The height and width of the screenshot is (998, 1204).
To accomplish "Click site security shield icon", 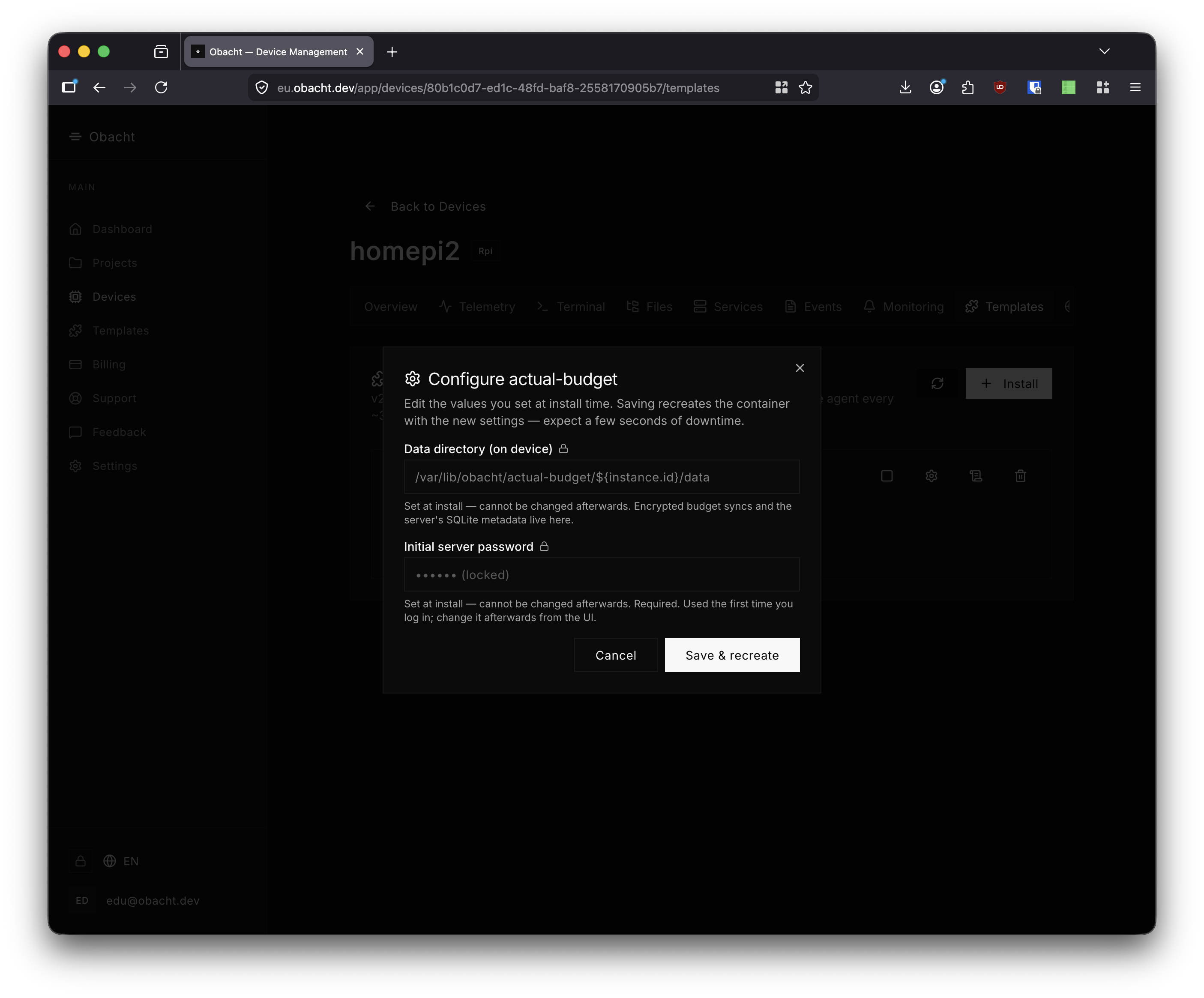I will click(261, 87).
